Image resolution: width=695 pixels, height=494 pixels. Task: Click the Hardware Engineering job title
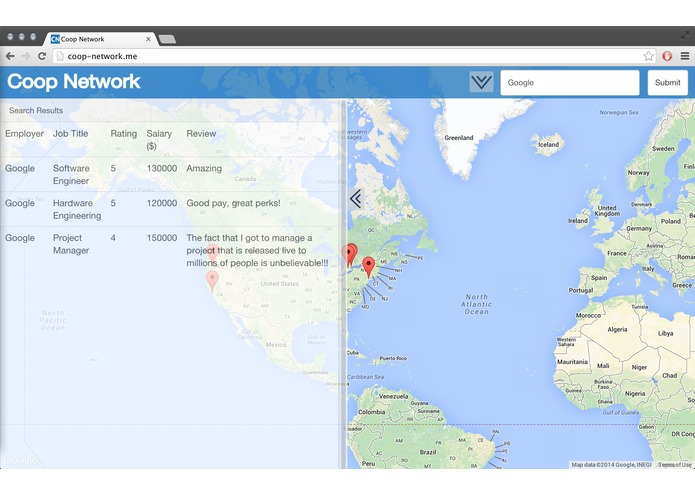(x=77, y=209)
